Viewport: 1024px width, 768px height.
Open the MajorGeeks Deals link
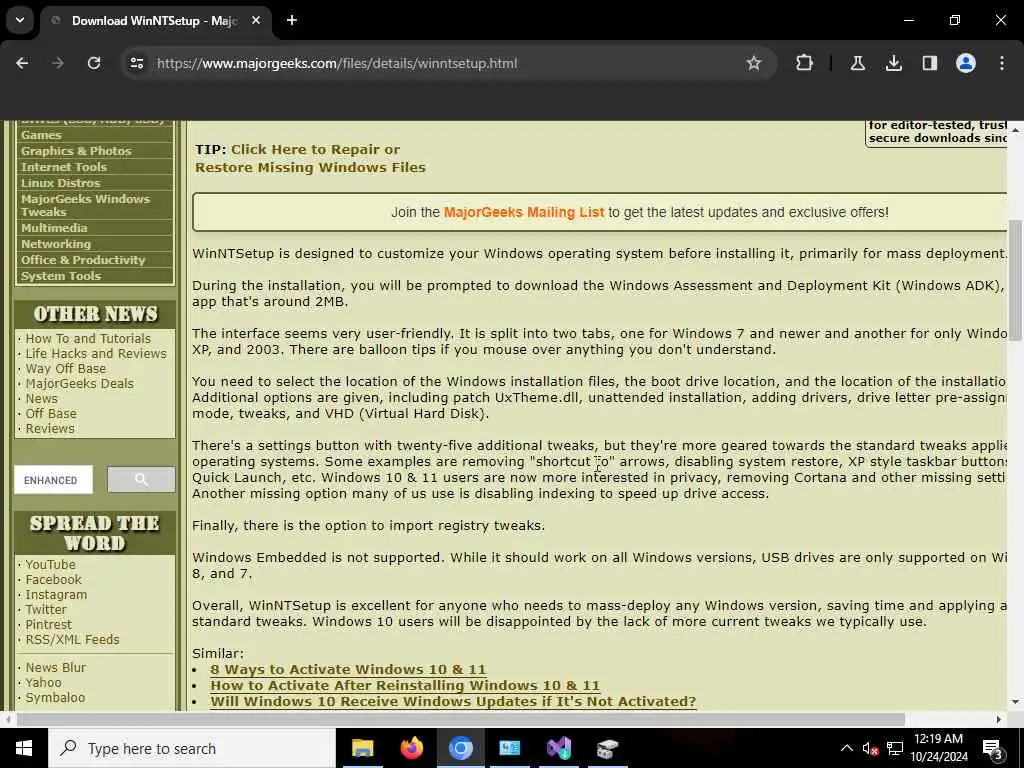[80, 383]
